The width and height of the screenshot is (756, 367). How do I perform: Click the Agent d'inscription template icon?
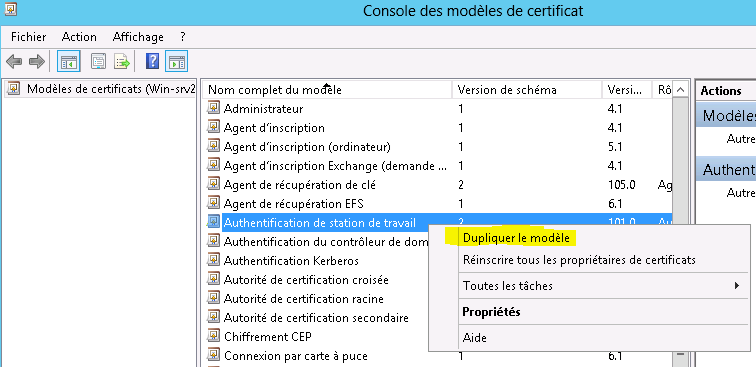pos(214,127)
